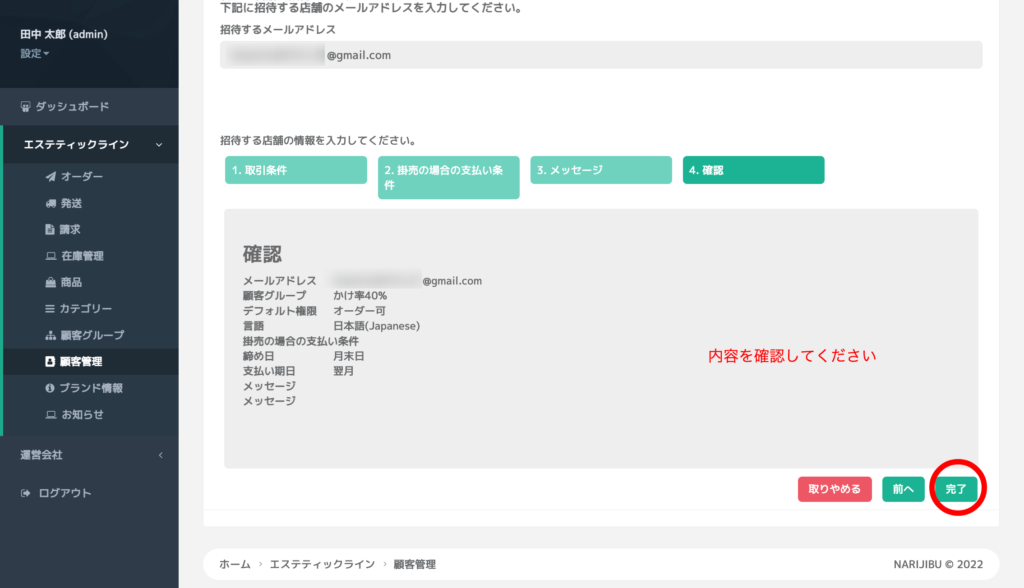Click the truck icon beside 発送

point(51,203)
